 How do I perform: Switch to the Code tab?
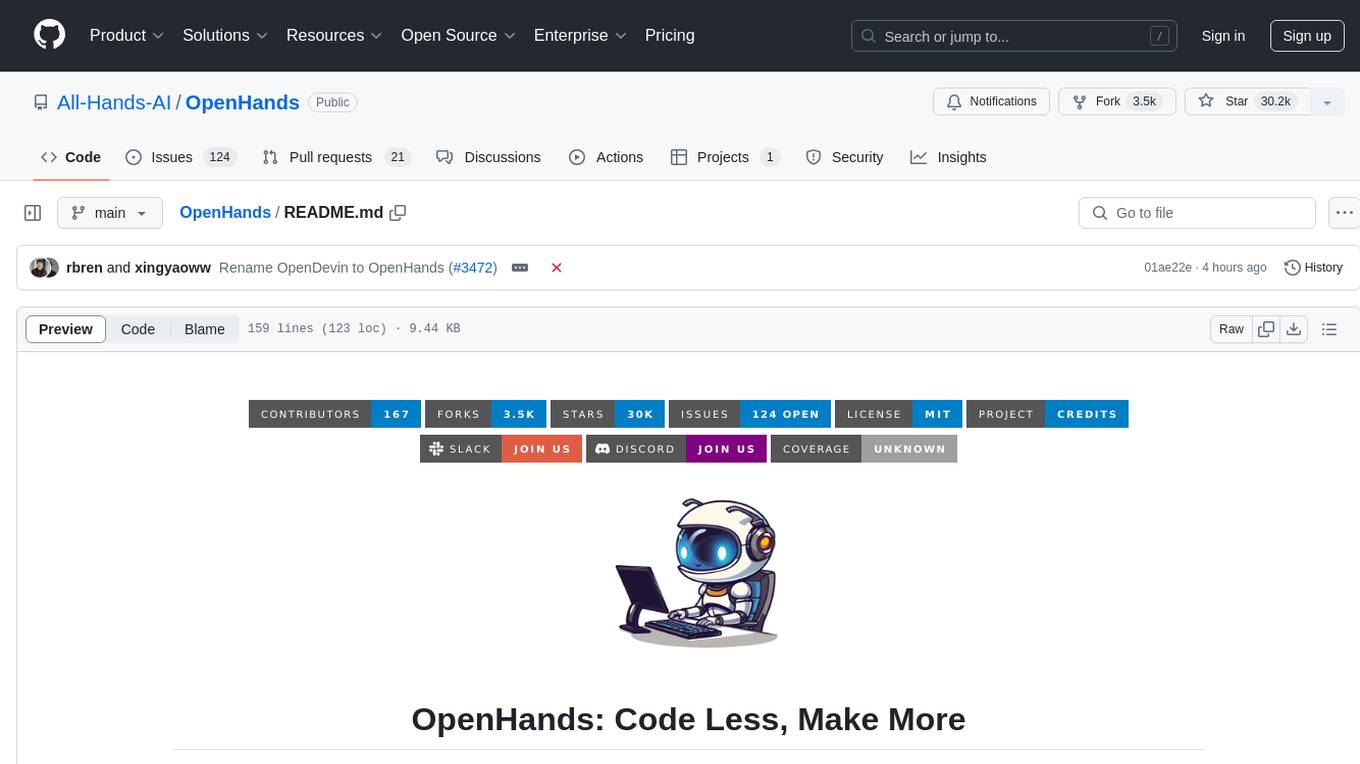click(x=71, y=157)
